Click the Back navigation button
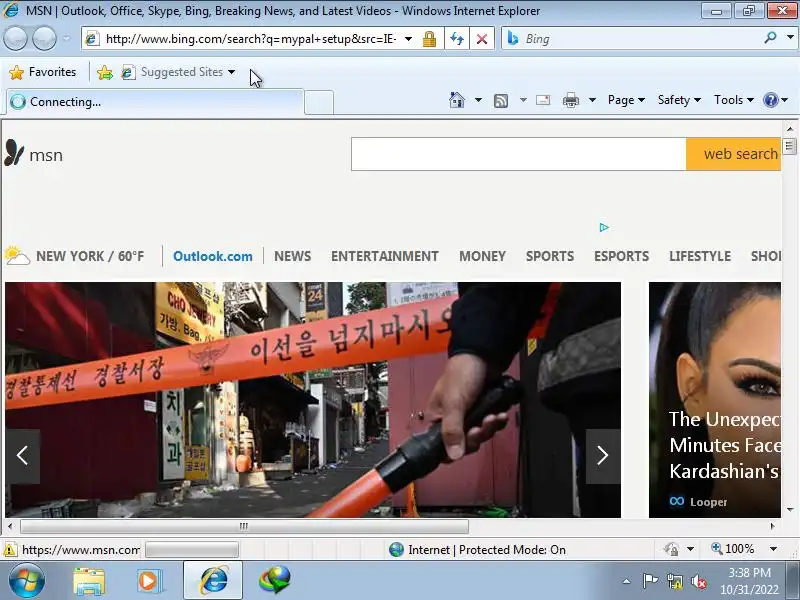Viewport: 800px width, 600px height. coord(15,39)
